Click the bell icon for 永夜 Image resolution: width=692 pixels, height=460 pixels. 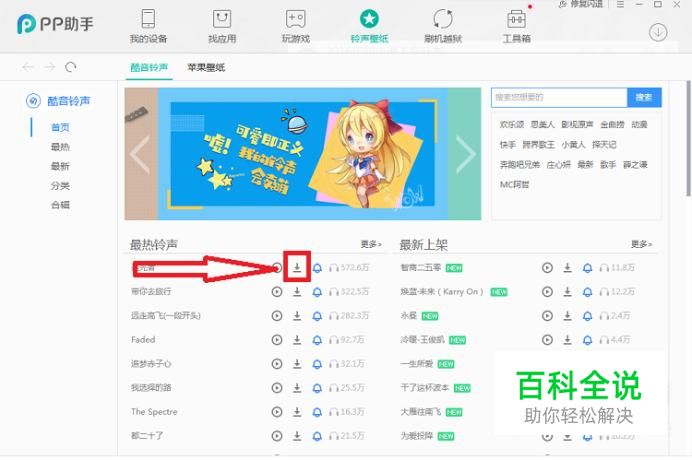(x=587, y=316)
